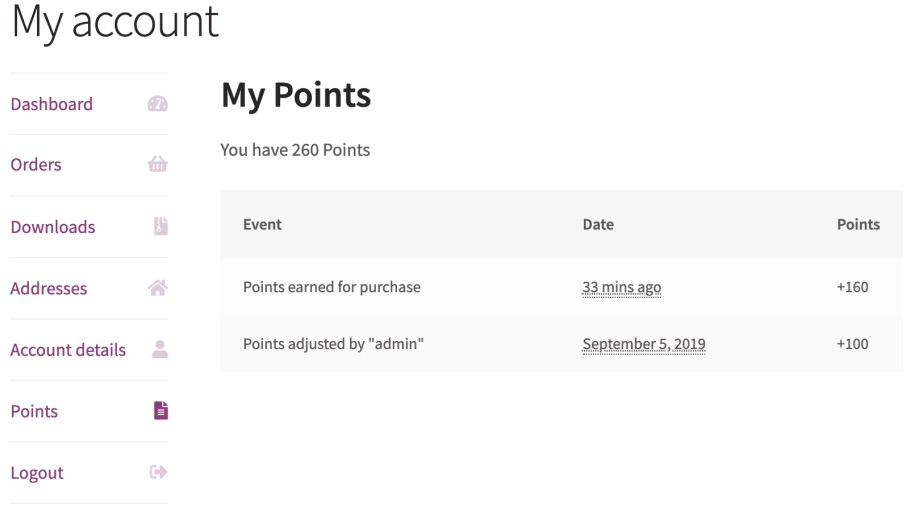Image resolution: width=908 pixels, height=514 pixels.
Task: Click the Points column header
Action: coord(858,225)
